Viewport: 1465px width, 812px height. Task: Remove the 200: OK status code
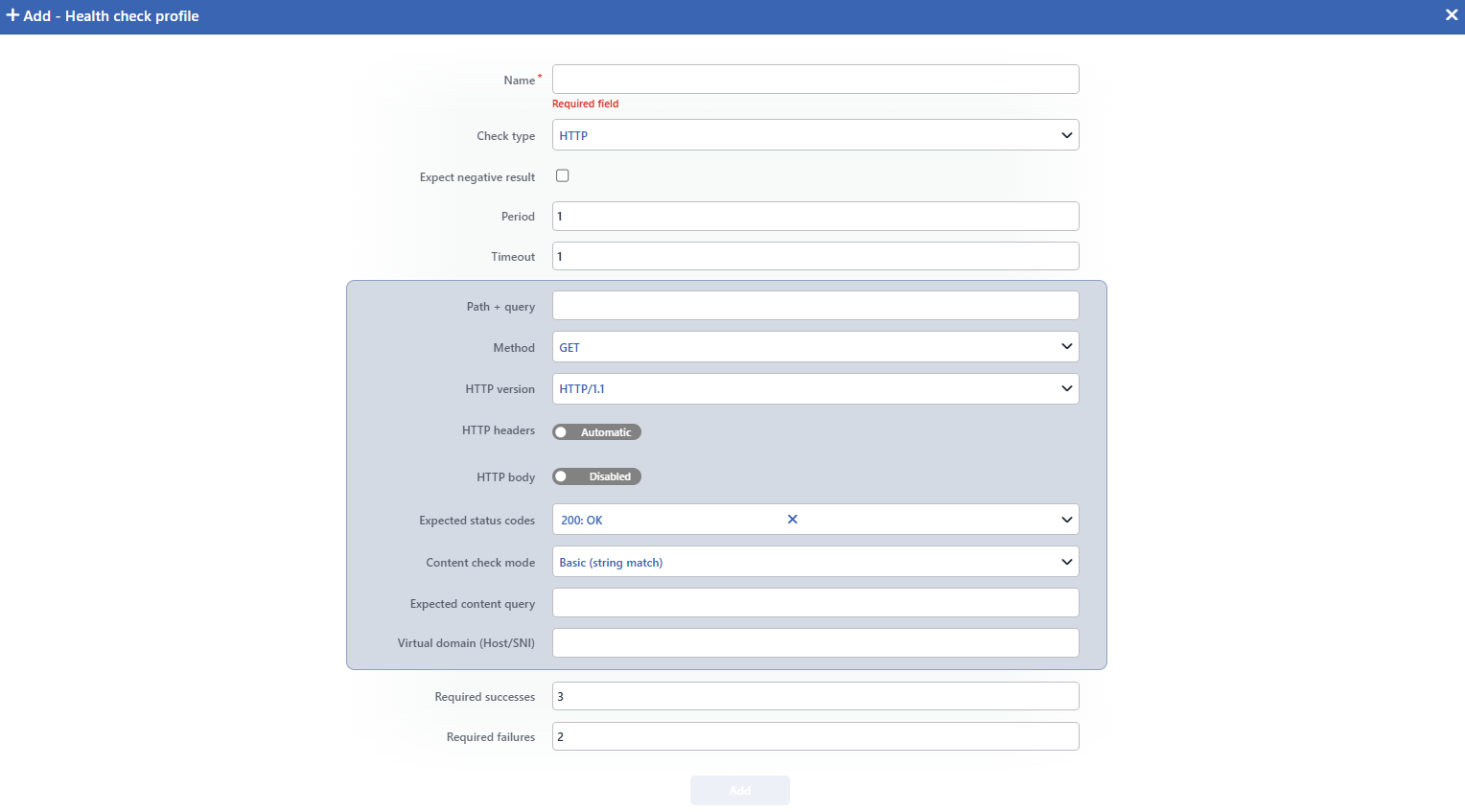793,520
